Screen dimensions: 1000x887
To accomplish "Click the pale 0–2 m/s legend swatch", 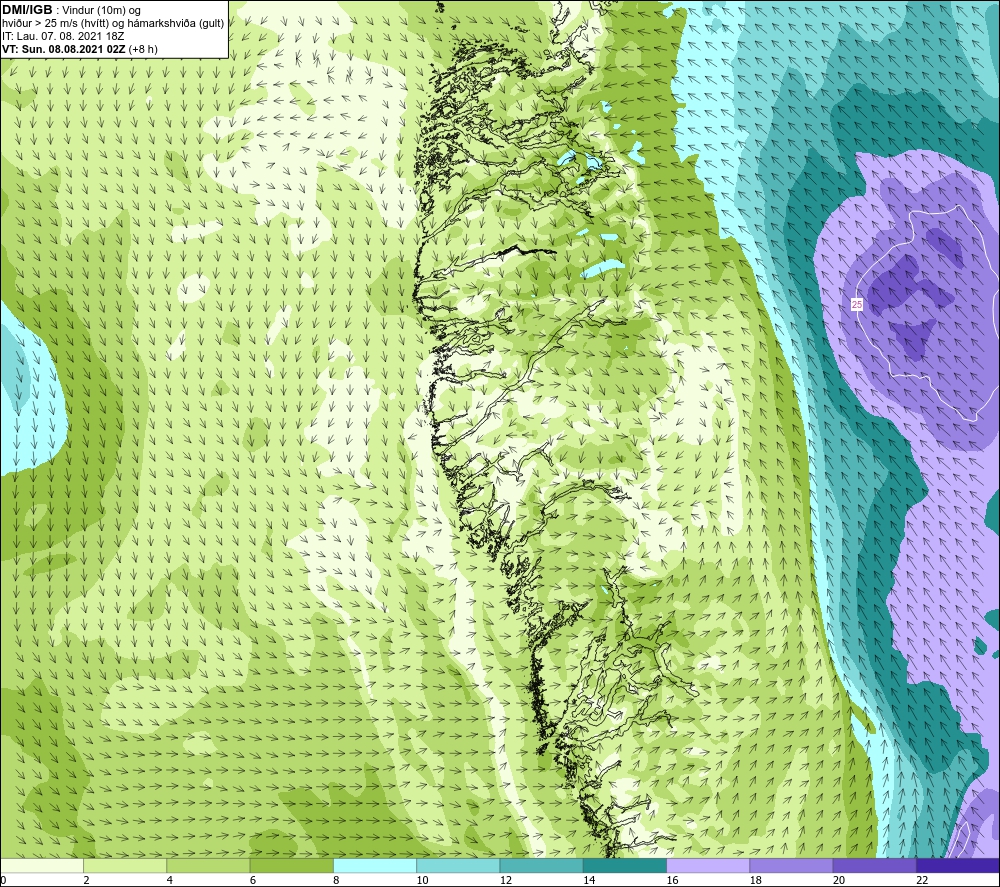I will [42, 865].
